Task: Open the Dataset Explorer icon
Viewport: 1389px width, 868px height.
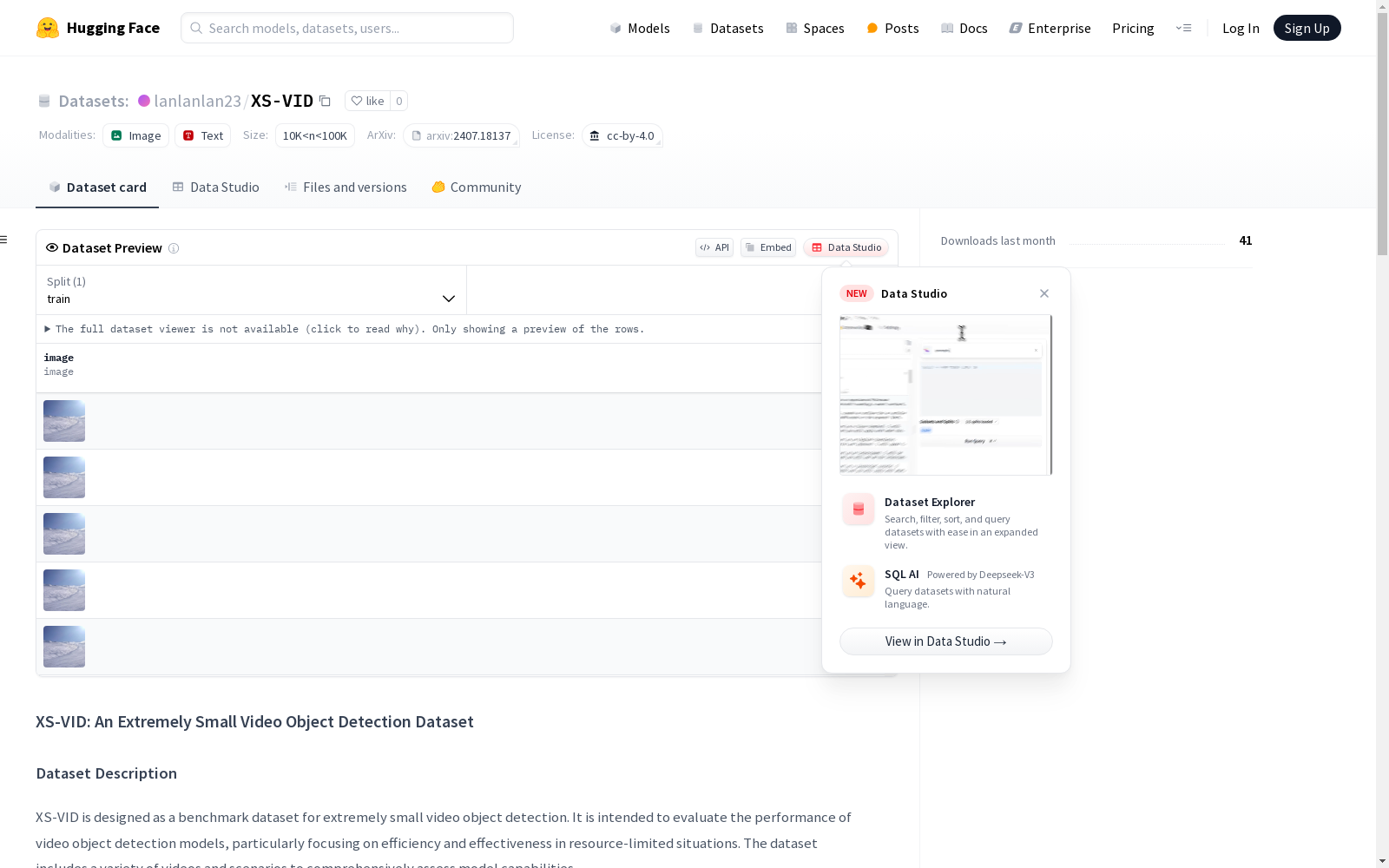Action: (x=859, y=510)
